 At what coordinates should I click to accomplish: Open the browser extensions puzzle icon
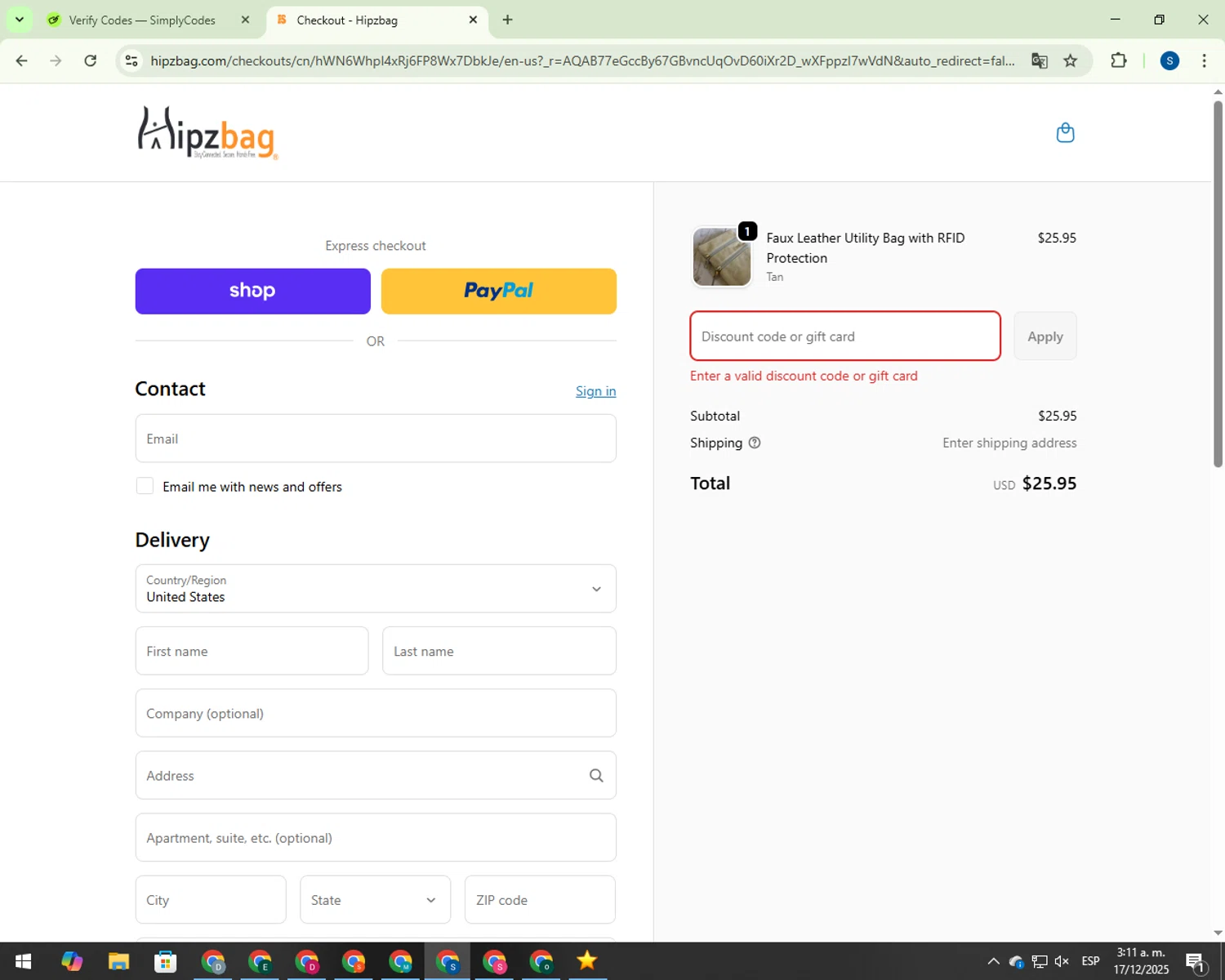1119,60
